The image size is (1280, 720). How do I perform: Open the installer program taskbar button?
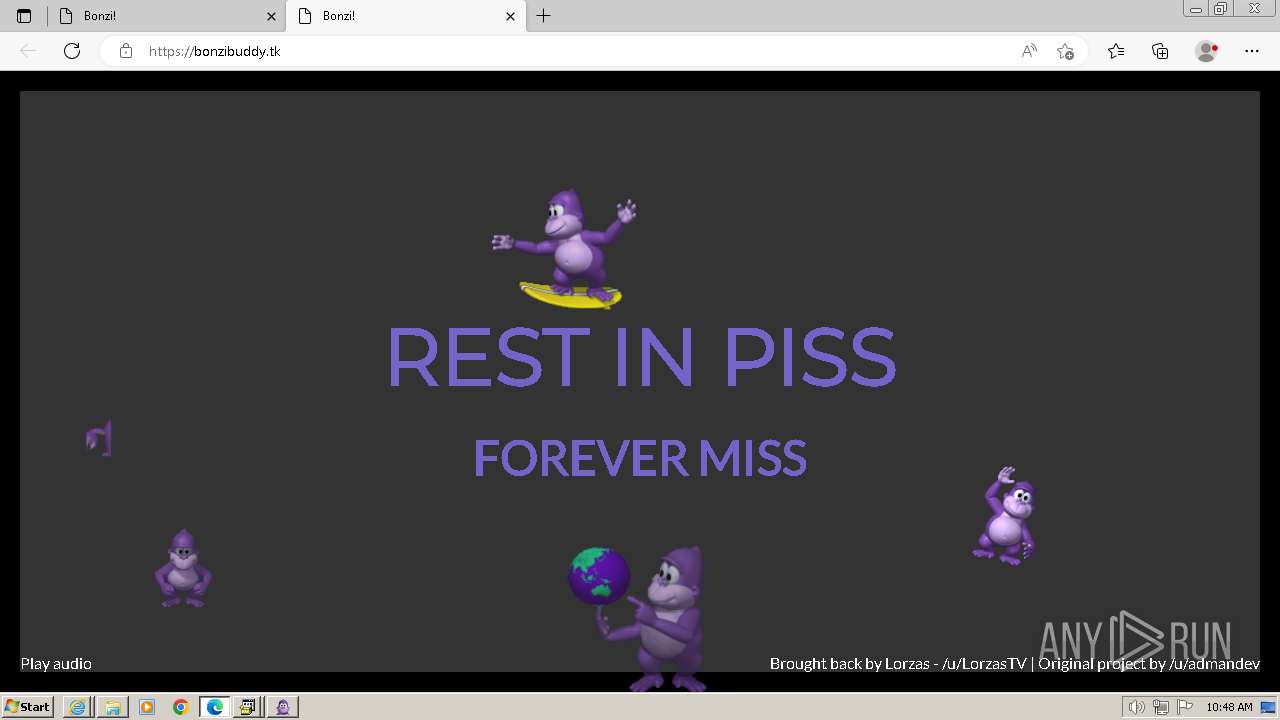[x=249, y=707]
